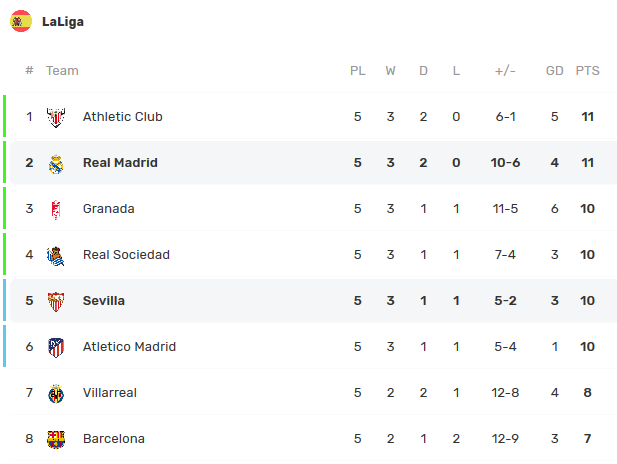This screenshot has height=464, width=617.
Task: Click the Real Sociedad crest icon
Action: pyautogui.click(x=56, y=255)
